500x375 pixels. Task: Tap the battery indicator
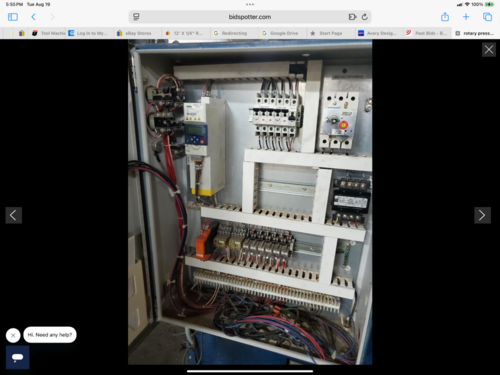[489, 4]
